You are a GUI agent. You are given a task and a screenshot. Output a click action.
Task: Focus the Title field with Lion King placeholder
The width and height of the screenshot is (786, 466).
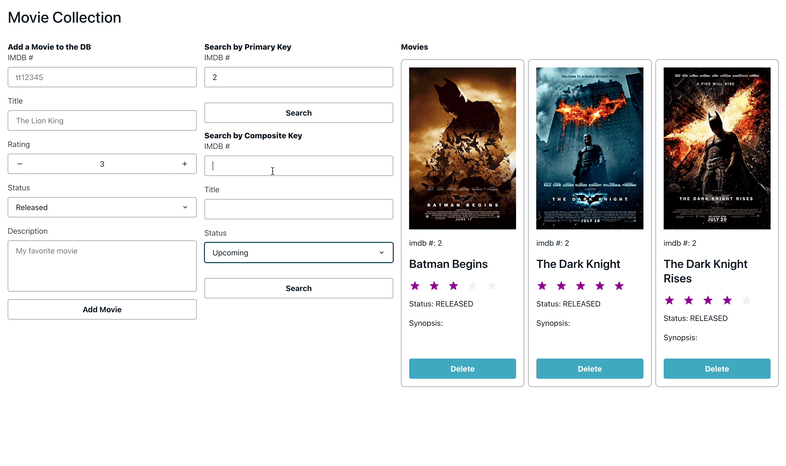click(102, 121)
